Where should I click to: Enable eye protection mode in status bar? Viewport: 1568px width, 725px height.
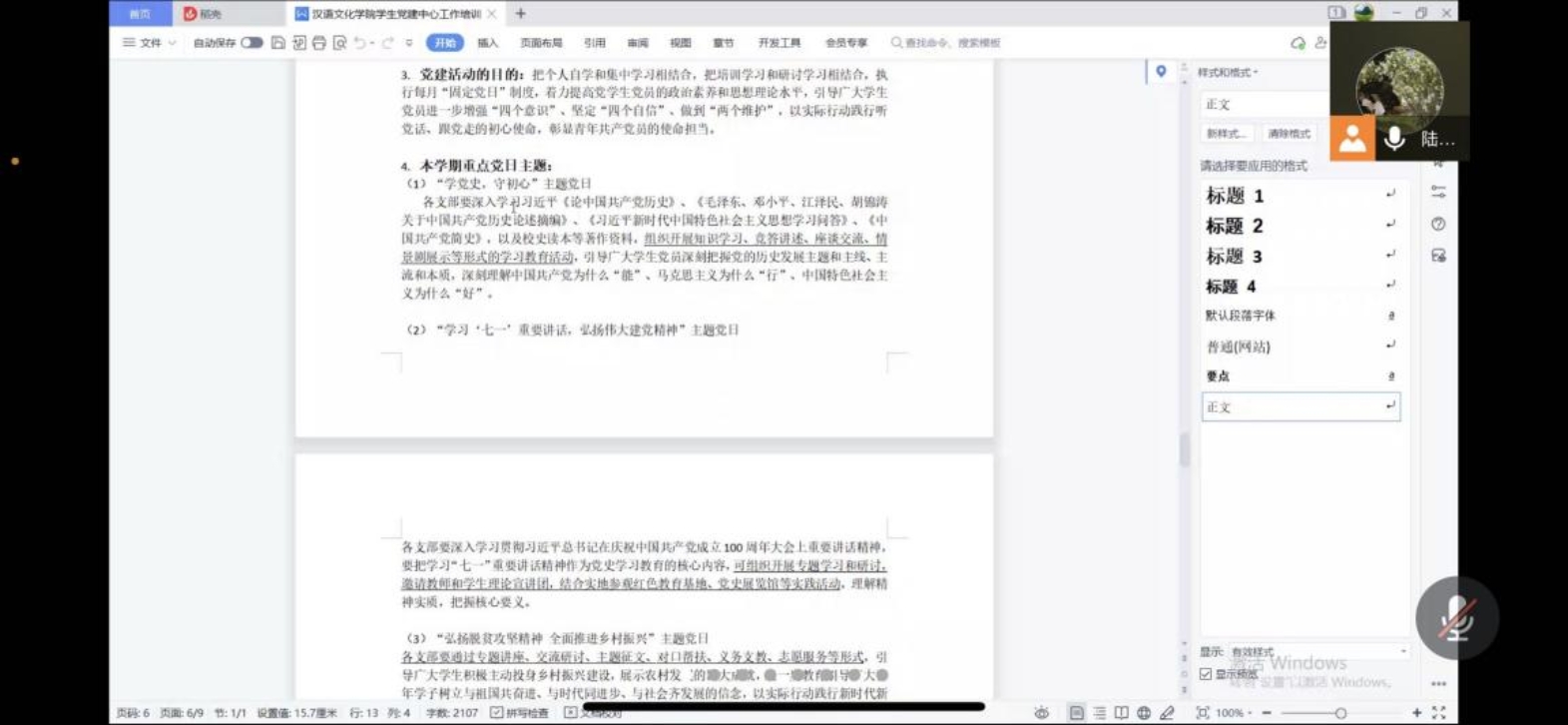(1042, 713)
